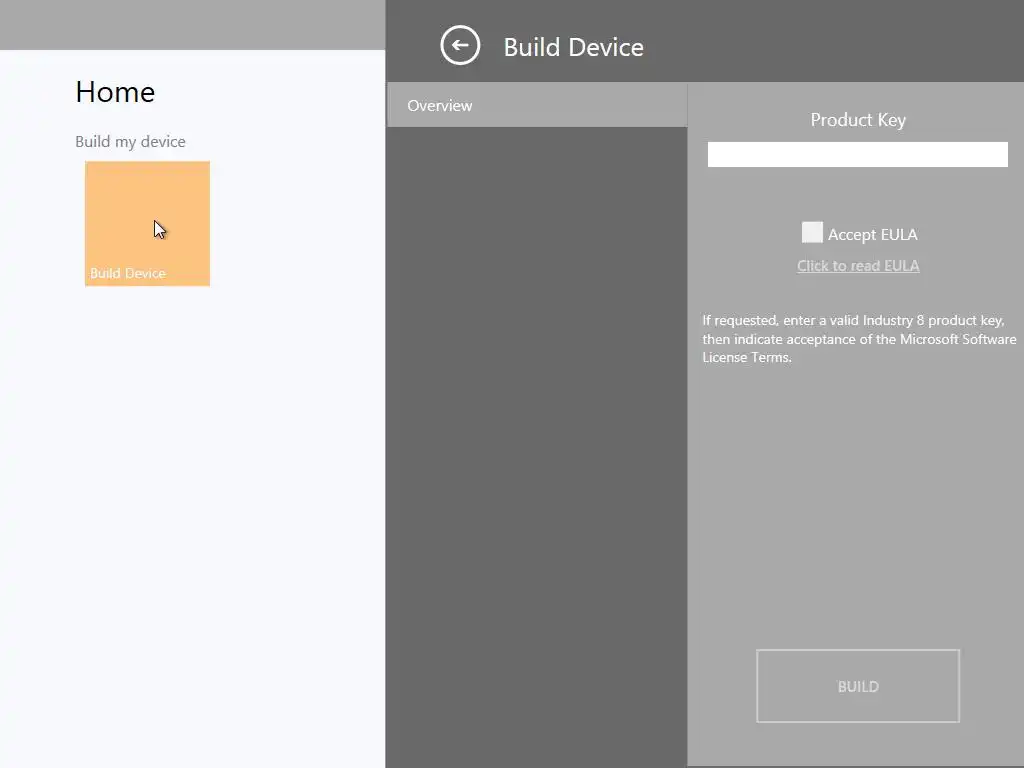Click the Build Device title text

(x=573, y=47)
